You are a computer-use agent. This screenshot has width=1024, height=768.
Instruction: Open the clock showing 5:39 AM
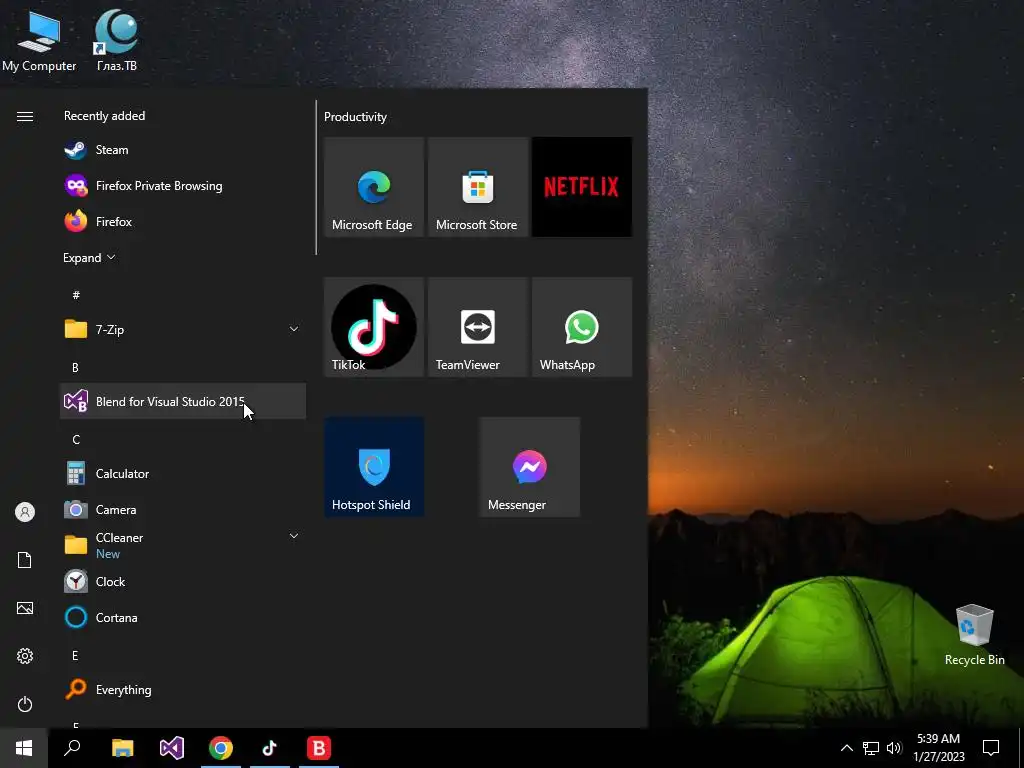938,748
